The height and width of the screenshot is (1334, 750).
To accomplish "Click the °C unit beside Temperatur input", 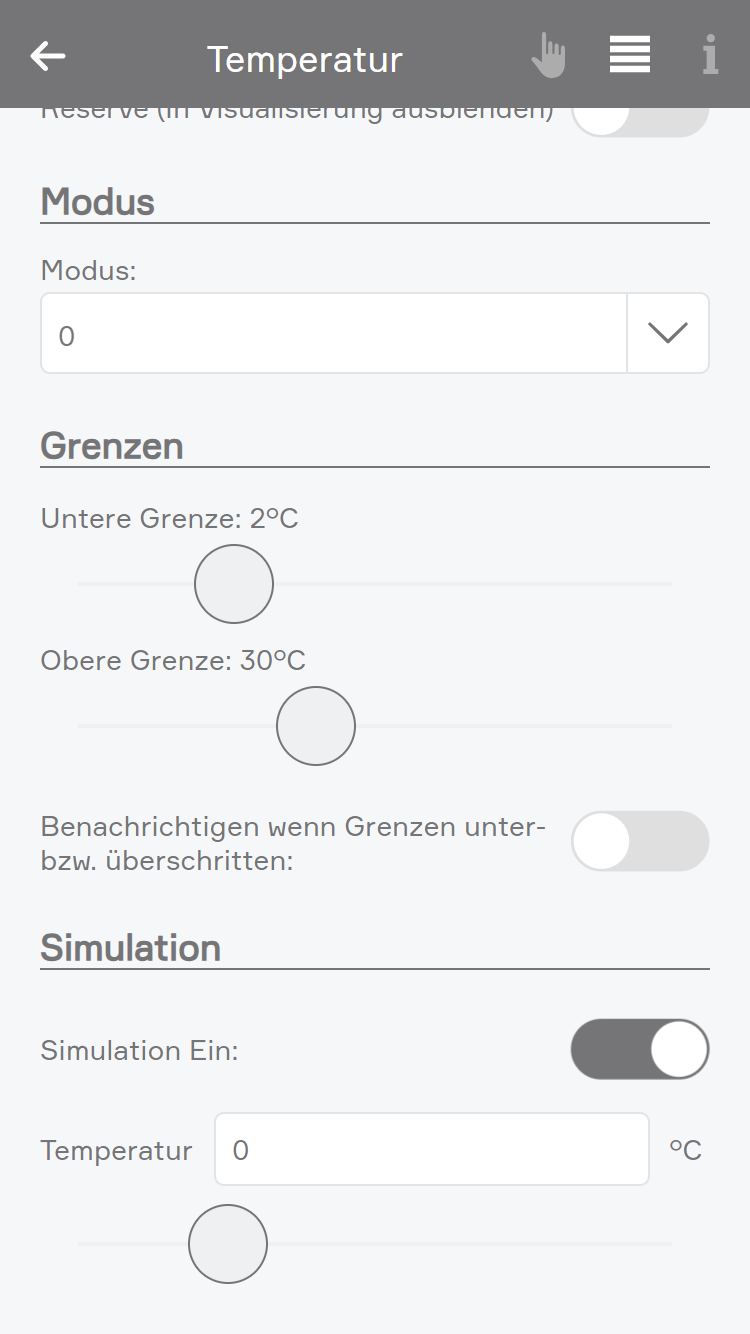I will tap(686, 1150).
